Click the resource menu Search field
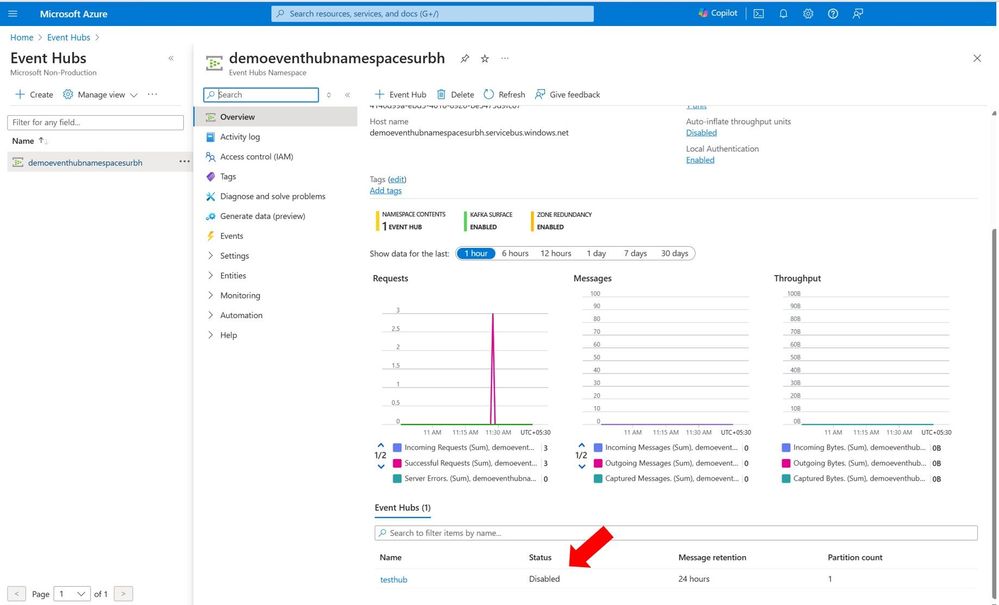 tap(261, 95)
